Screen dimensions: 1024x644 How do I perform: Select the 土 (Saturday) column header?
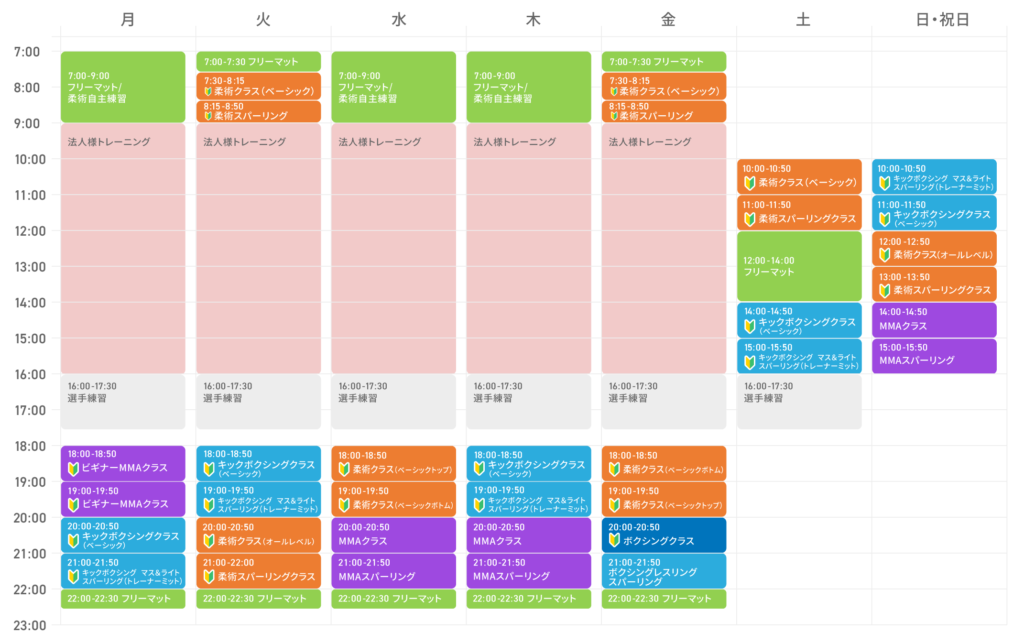801,19
